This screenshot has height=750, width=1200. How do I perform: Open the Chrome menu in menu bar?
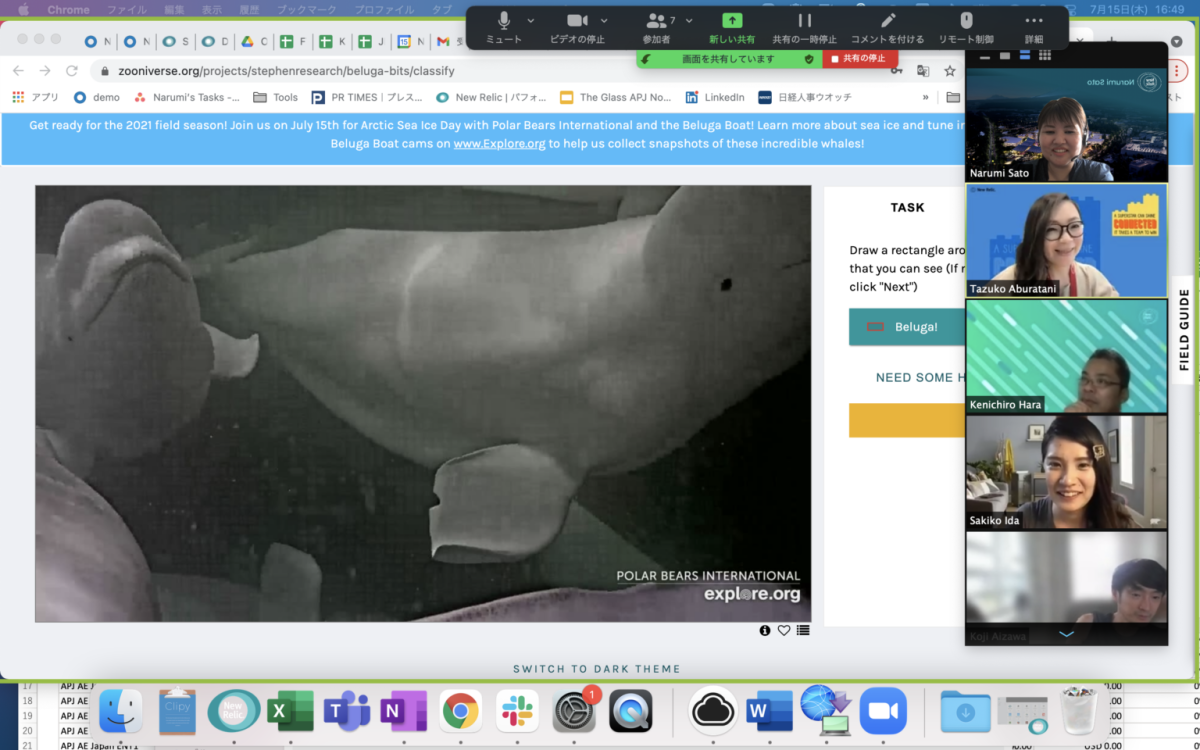(x=68, y=9)
